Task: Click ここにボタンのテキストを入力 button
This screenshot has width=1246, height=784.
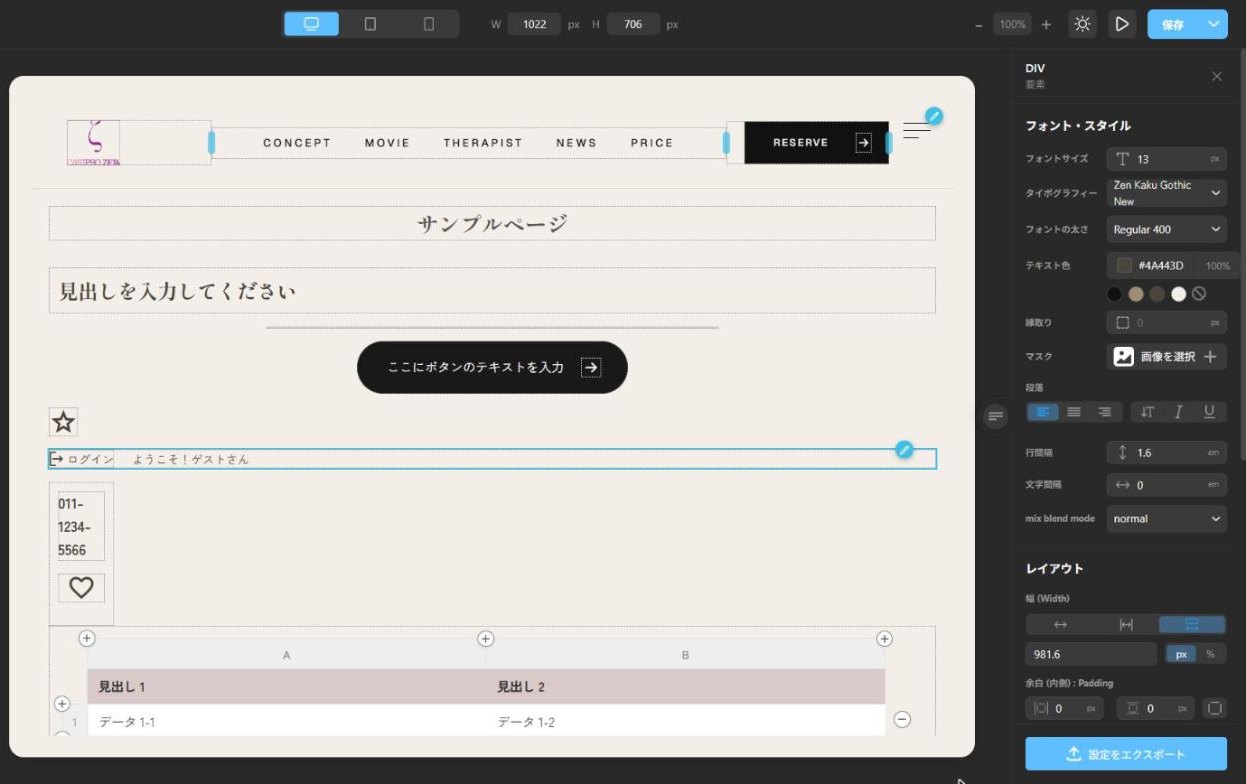Action: click(492, 367)
